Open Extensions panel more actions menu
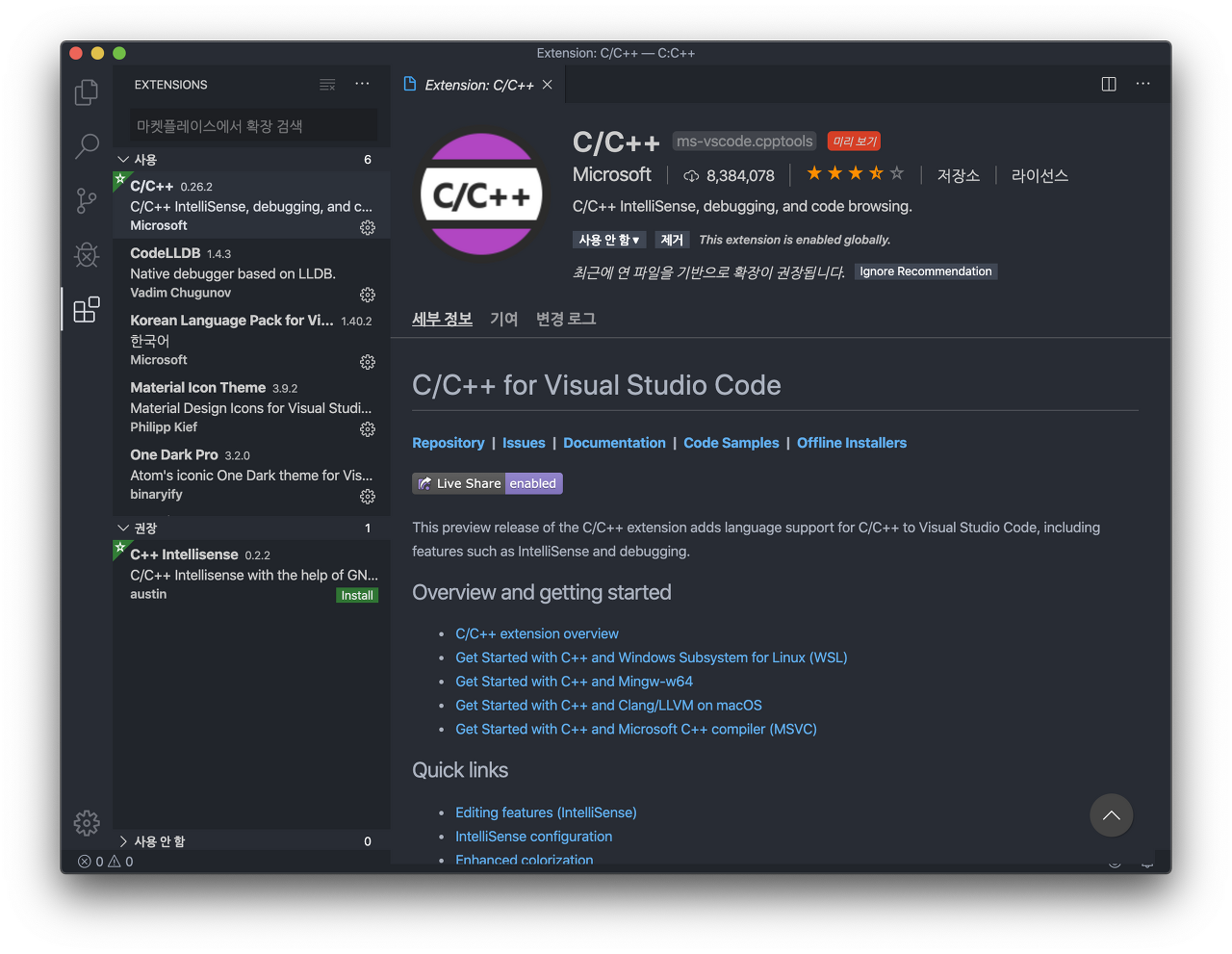The image size is (1232, 954). [362, 85]
